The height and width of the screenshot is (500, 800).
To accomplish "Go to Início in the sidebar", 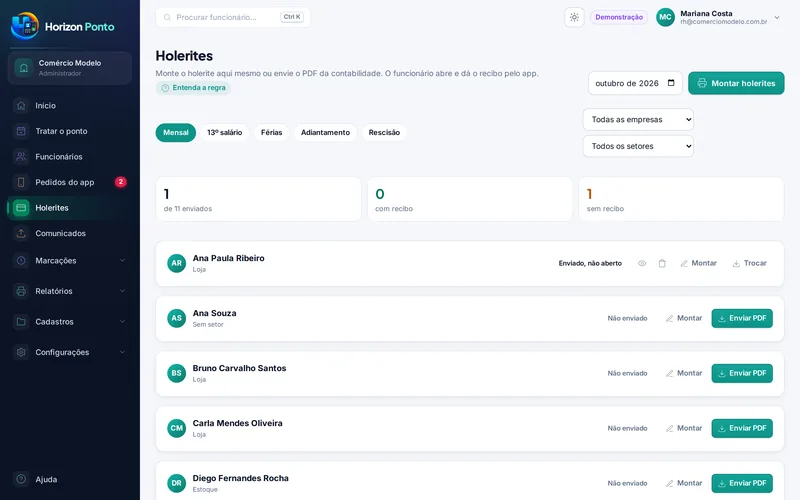I will coord(70,106).
